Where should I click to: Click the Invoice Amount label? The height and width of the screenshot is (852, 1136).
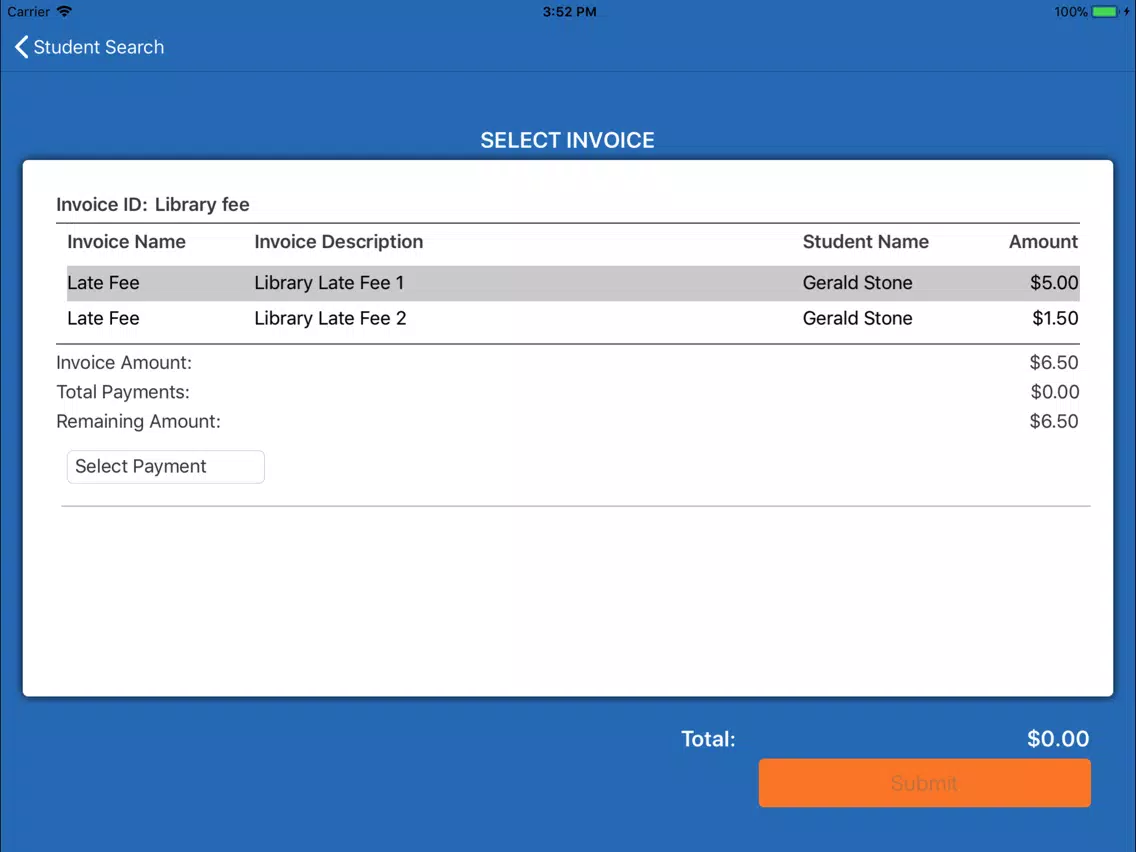(x=124, y=362)
